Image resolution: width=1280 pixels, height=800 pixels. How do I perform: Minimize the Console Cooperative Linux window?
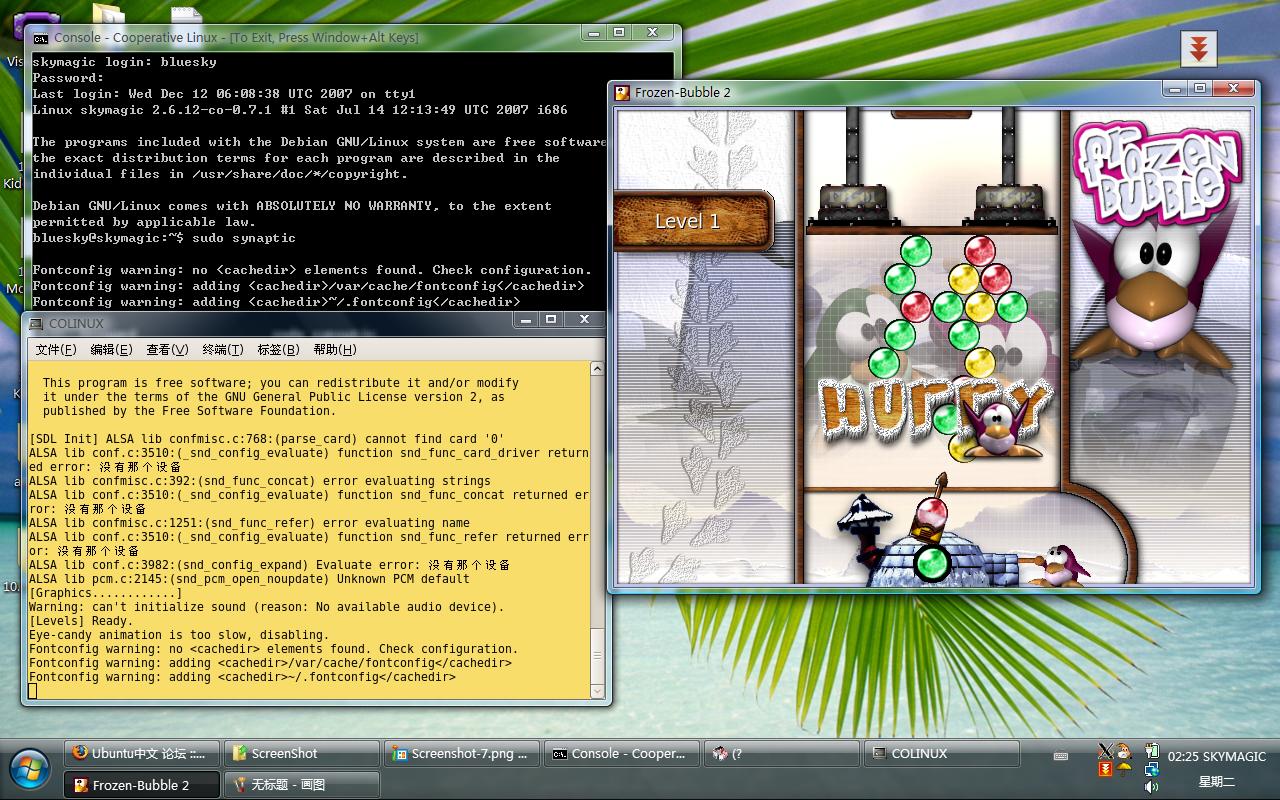click(x=593, y=33)
